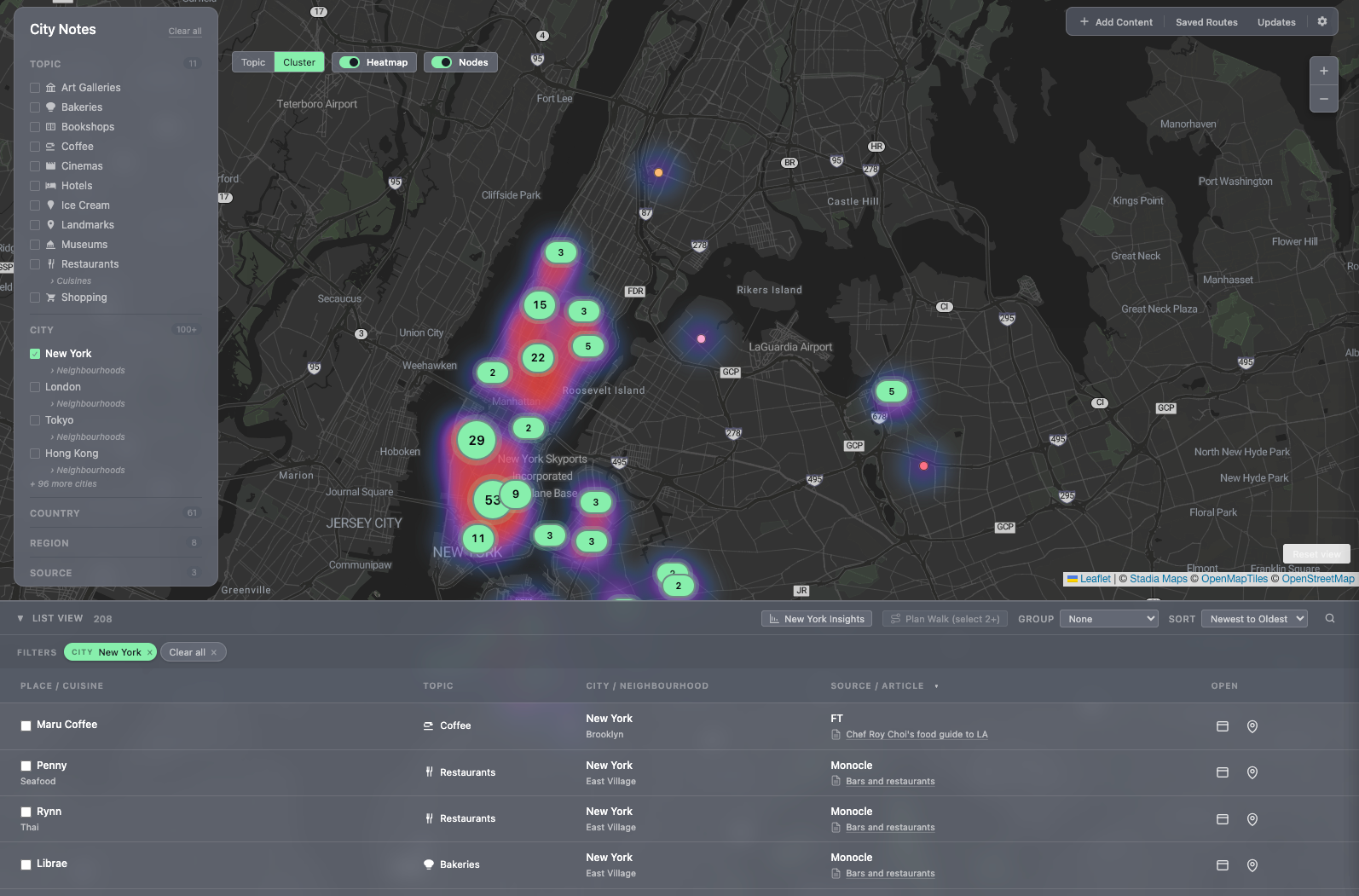Locate Librae with map pin icon
This screenshot has width=1359, height=896.
pos(1252,865)
